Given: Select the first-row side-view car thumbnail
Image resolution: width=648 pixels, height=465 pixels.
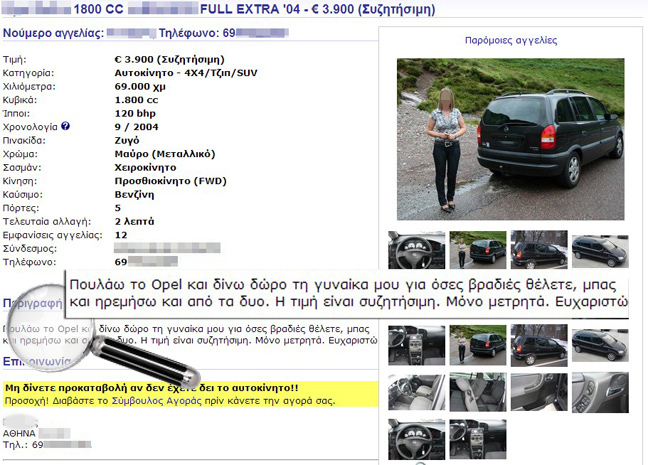Looking at the screenshot, I should (x=600, y=251).
